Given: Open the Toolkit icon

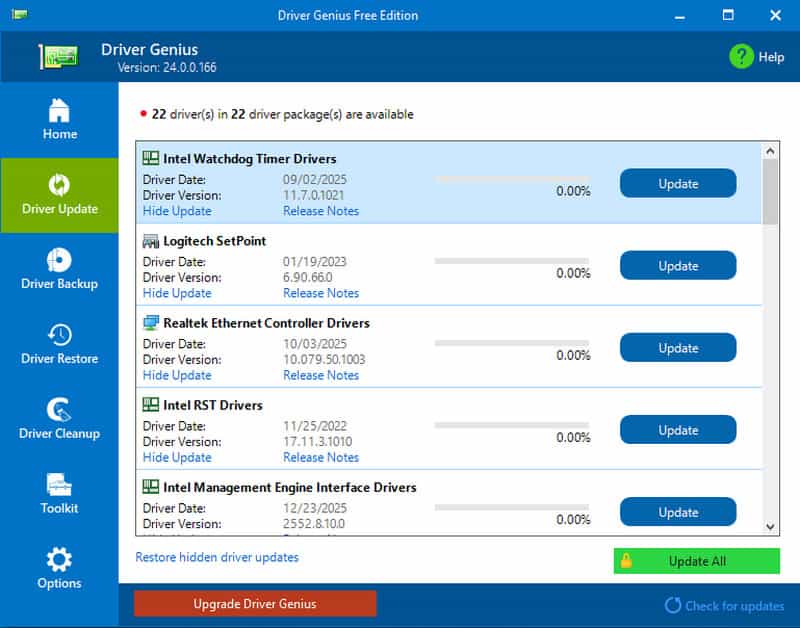Looking at the screenshot, I should pyautogui.click(x=59, y=484).
